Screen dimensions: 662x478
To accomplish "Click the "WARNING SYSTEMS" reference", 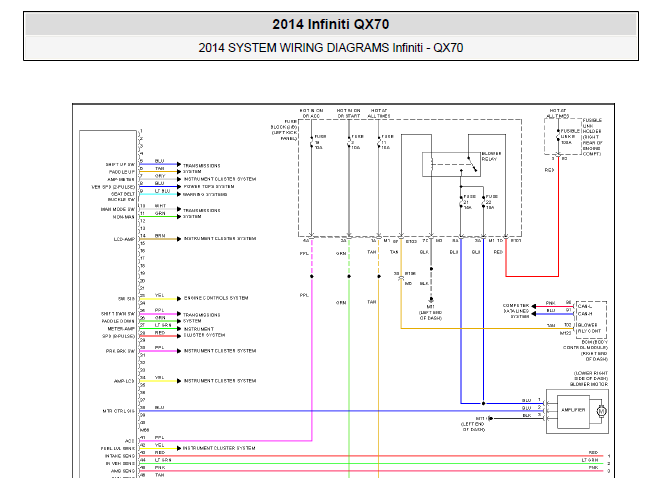I will tap(205, 194).
